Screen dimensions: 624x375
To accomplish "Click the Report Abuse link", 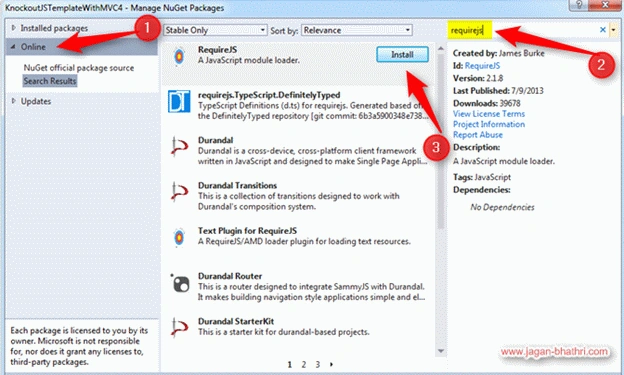I will coord(478,135).
